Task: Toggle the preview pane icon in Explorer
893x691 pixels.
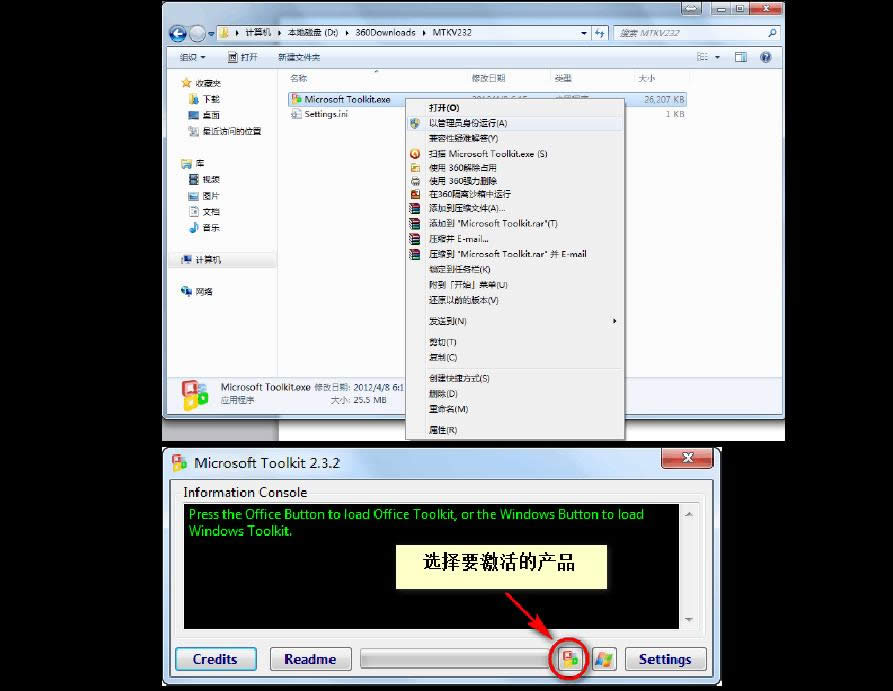Action: click(x=741, y=57)
